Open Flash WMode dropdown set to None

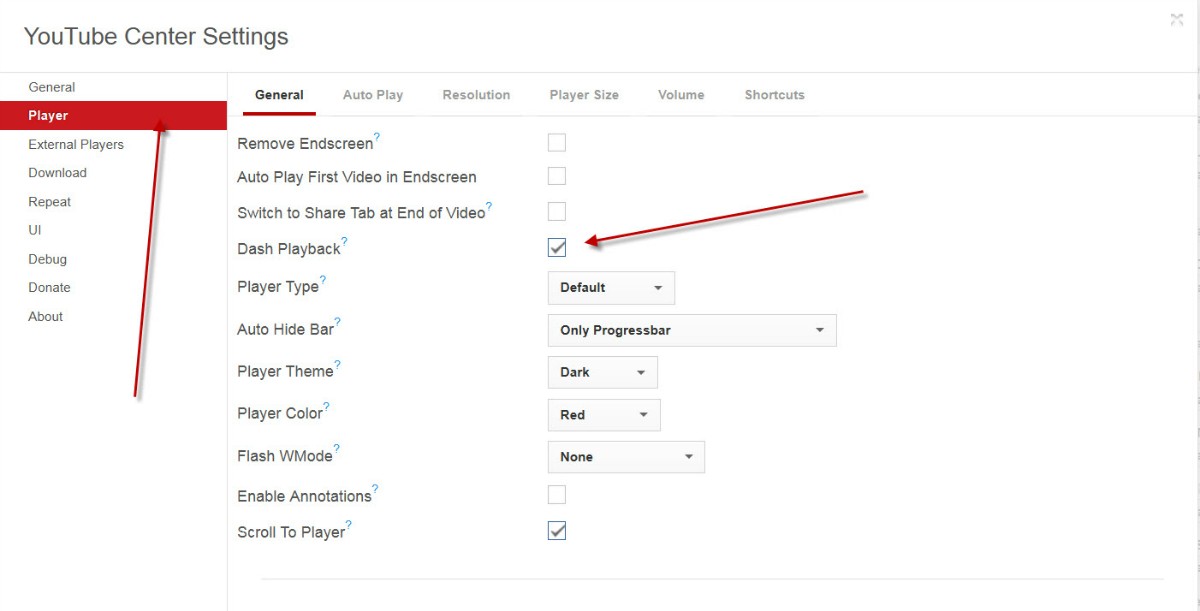pos(626,457)
